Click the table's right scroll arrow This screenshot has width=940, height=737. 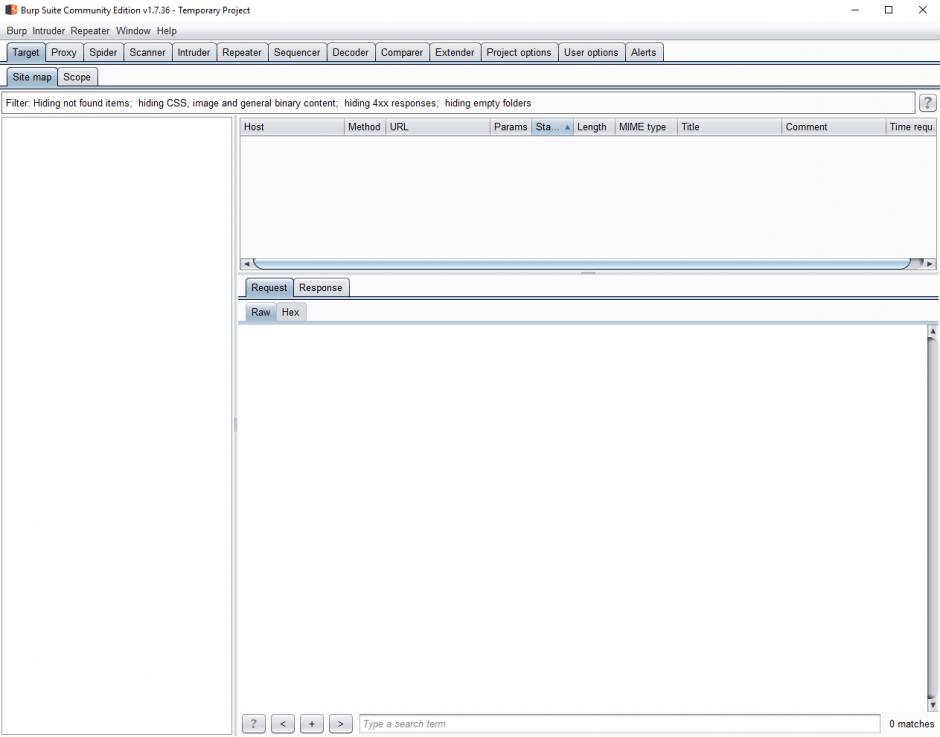(930, 264)
